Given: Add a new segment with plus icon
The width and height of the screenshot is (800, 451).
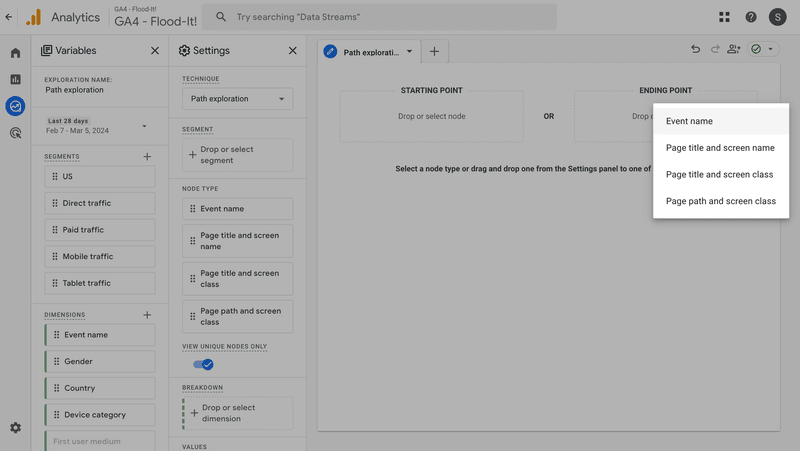Looking at the screenshot, I should (147, 157).
